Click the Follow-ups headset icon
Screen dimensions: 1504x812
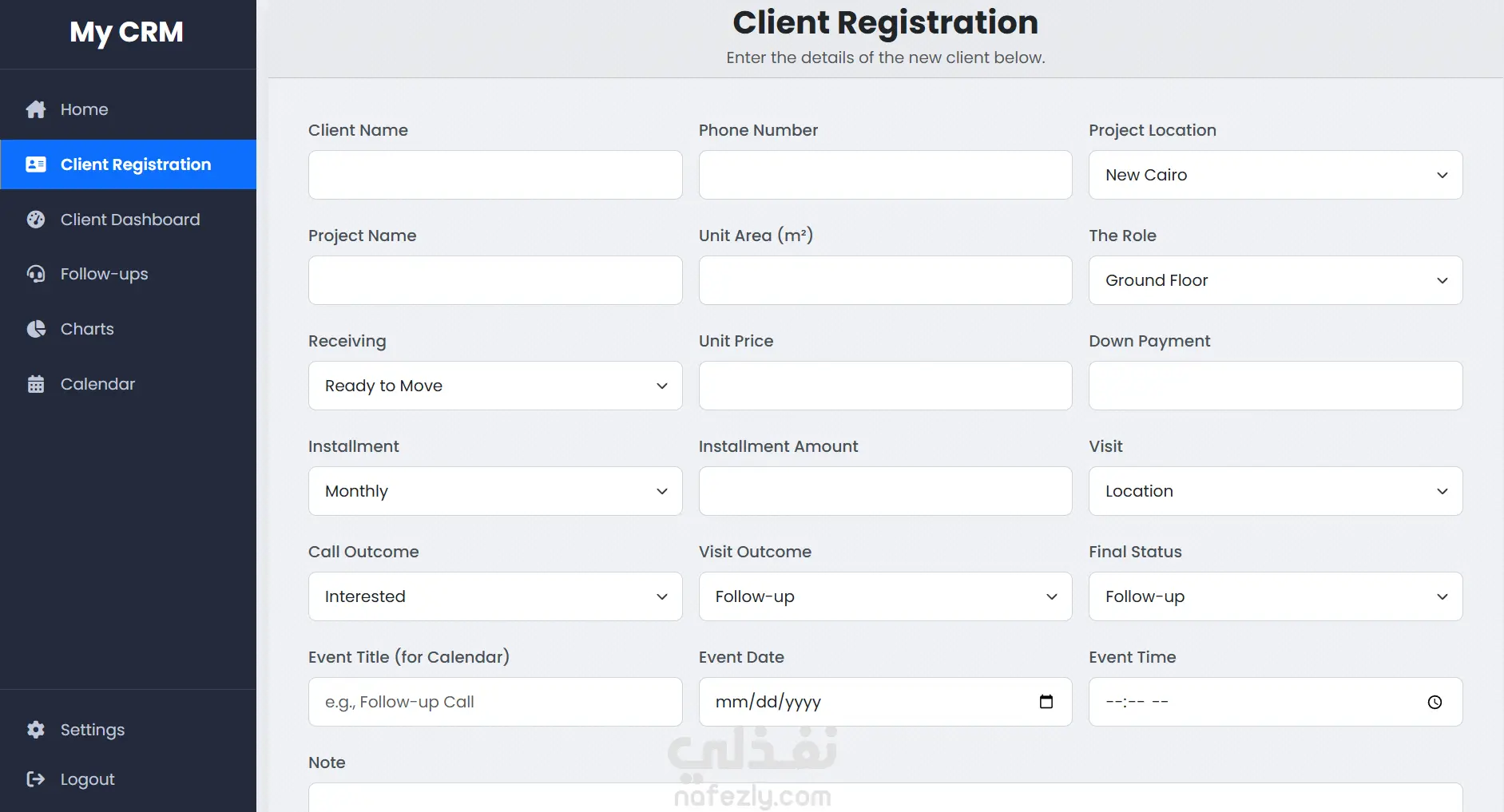36,274
